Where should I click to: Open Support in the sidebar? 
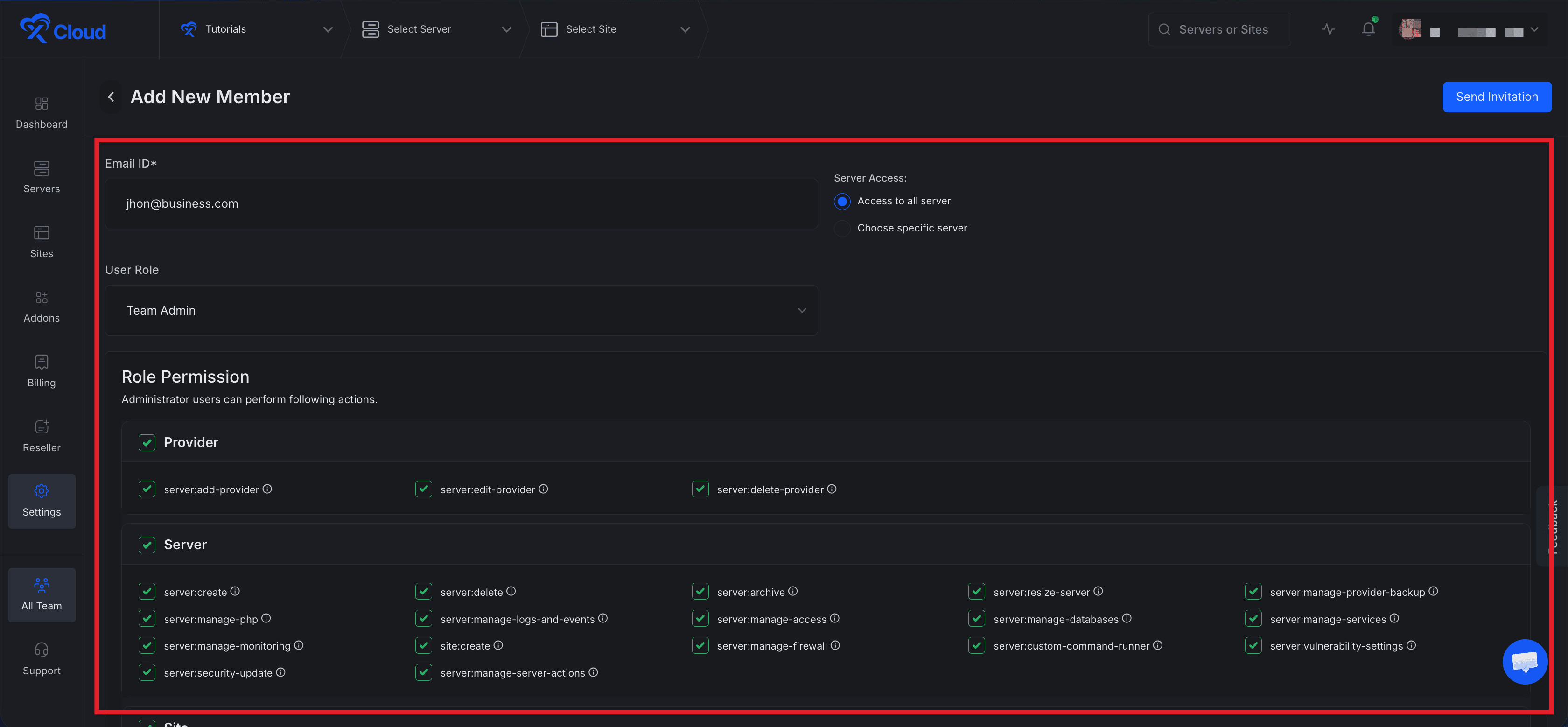42,659
